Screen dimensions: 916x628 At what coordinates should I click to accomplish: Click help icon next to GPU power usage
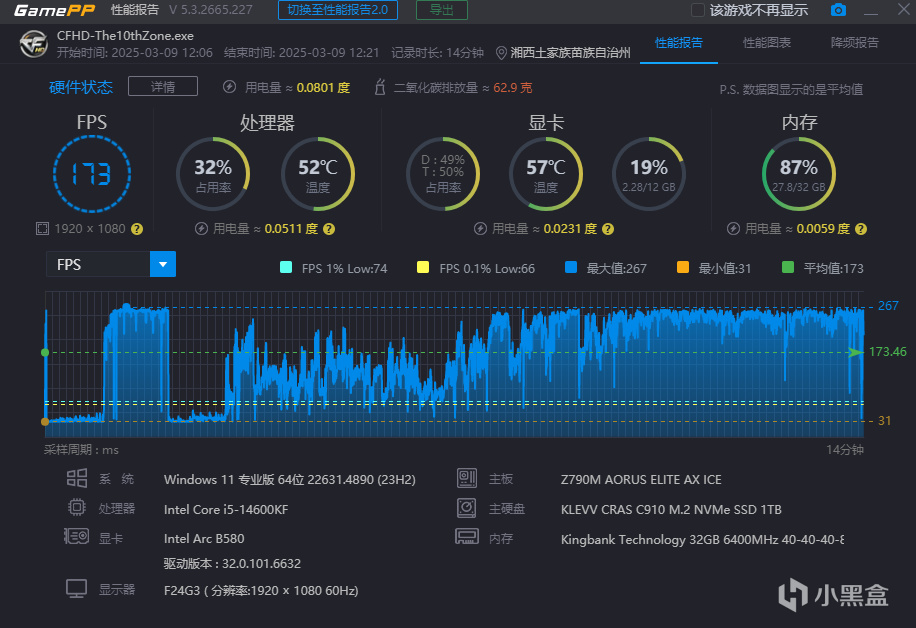pyautogui.click(x=608, y=229)
